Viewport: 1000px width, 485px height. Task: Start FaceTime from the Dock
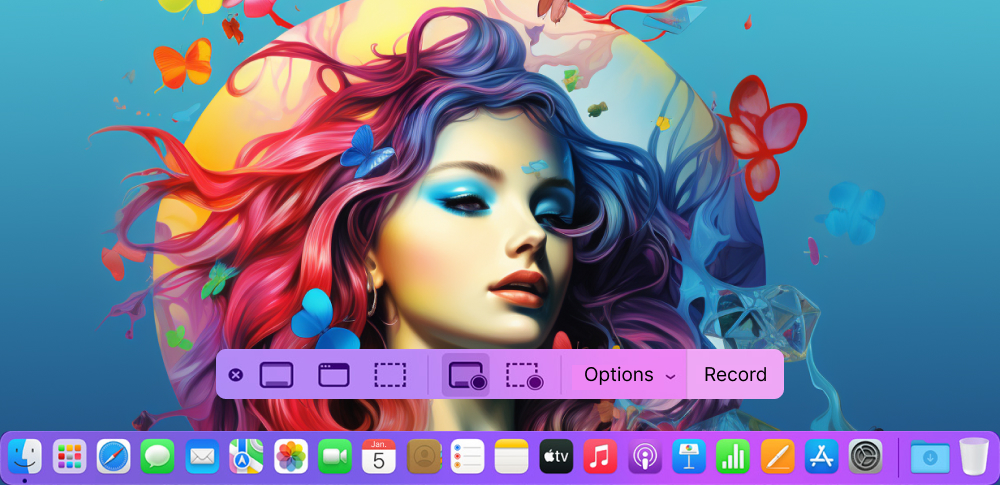335,456
